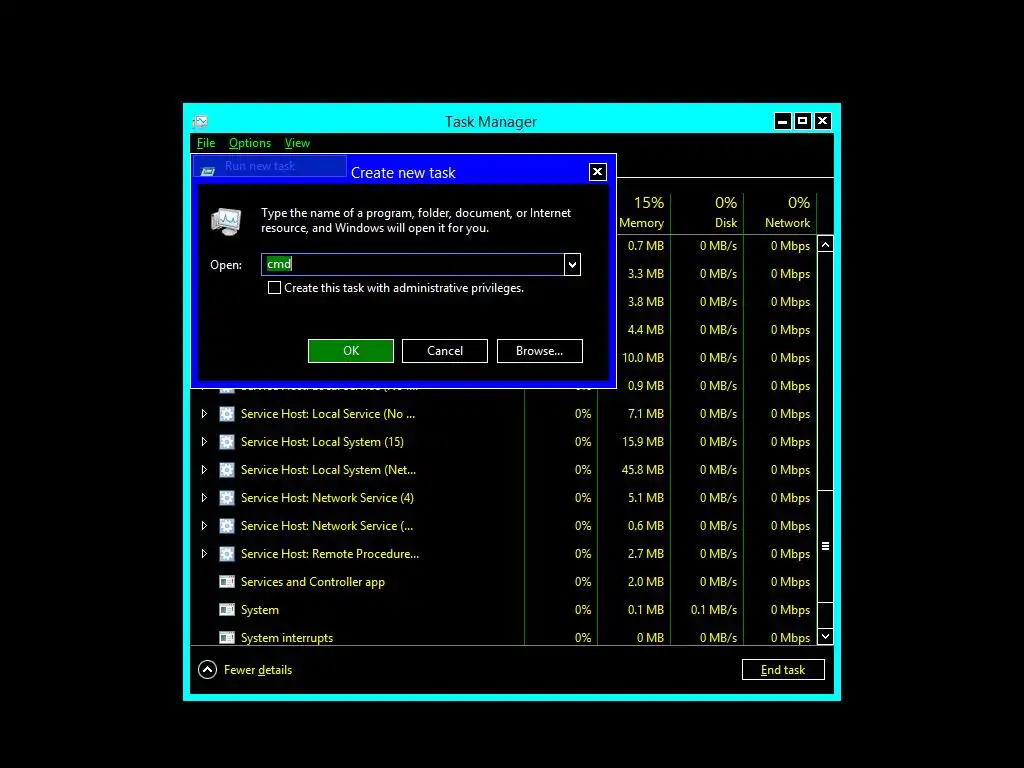
Task: Expand Service Host: Network Service (...
Action: [x=204, y=526]
